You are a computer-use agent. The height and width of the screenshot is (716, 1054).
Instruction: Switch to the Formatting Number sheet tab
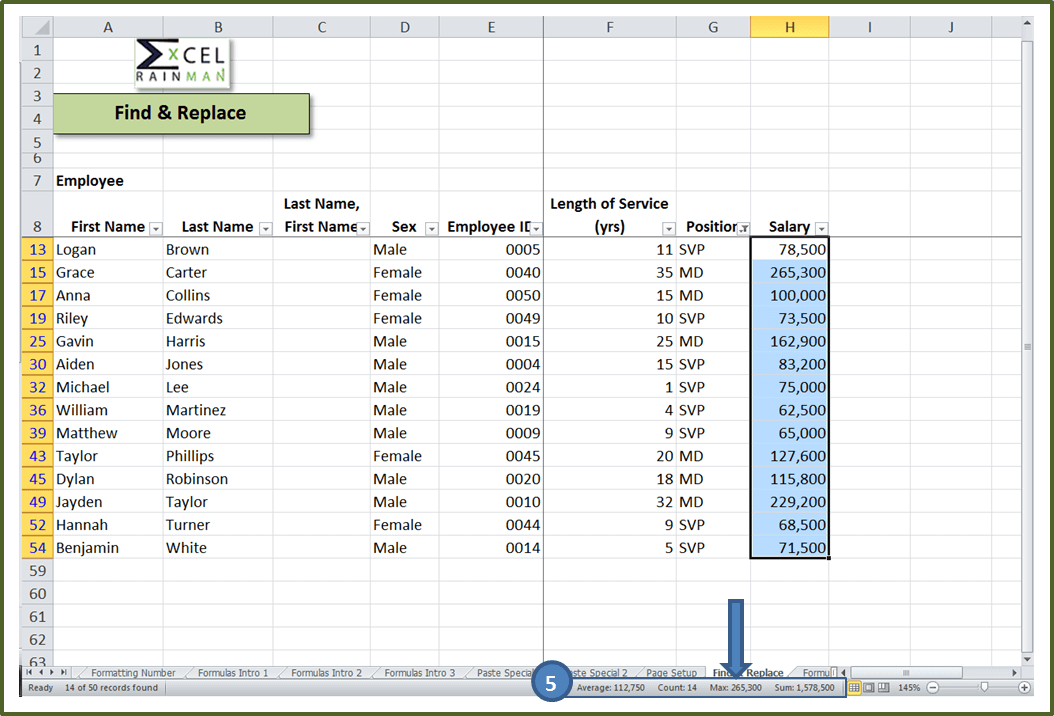click(132, 673)
